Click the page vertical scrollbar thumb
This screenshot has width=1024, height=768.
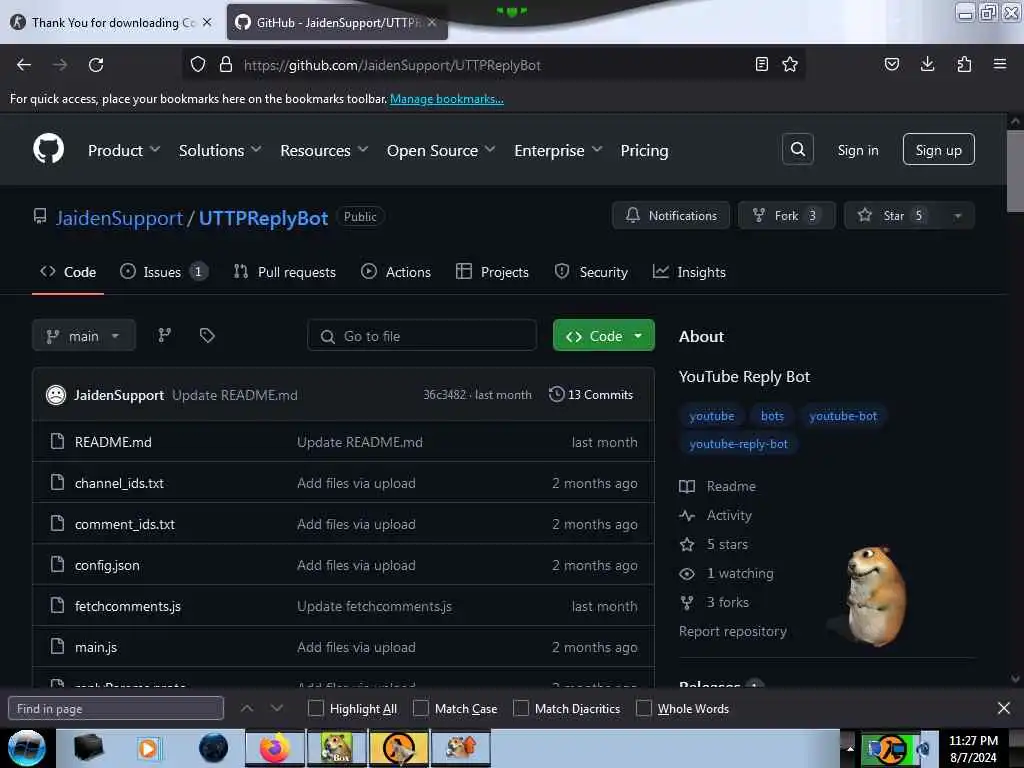pyautogui.click(x=1015, y=171)
